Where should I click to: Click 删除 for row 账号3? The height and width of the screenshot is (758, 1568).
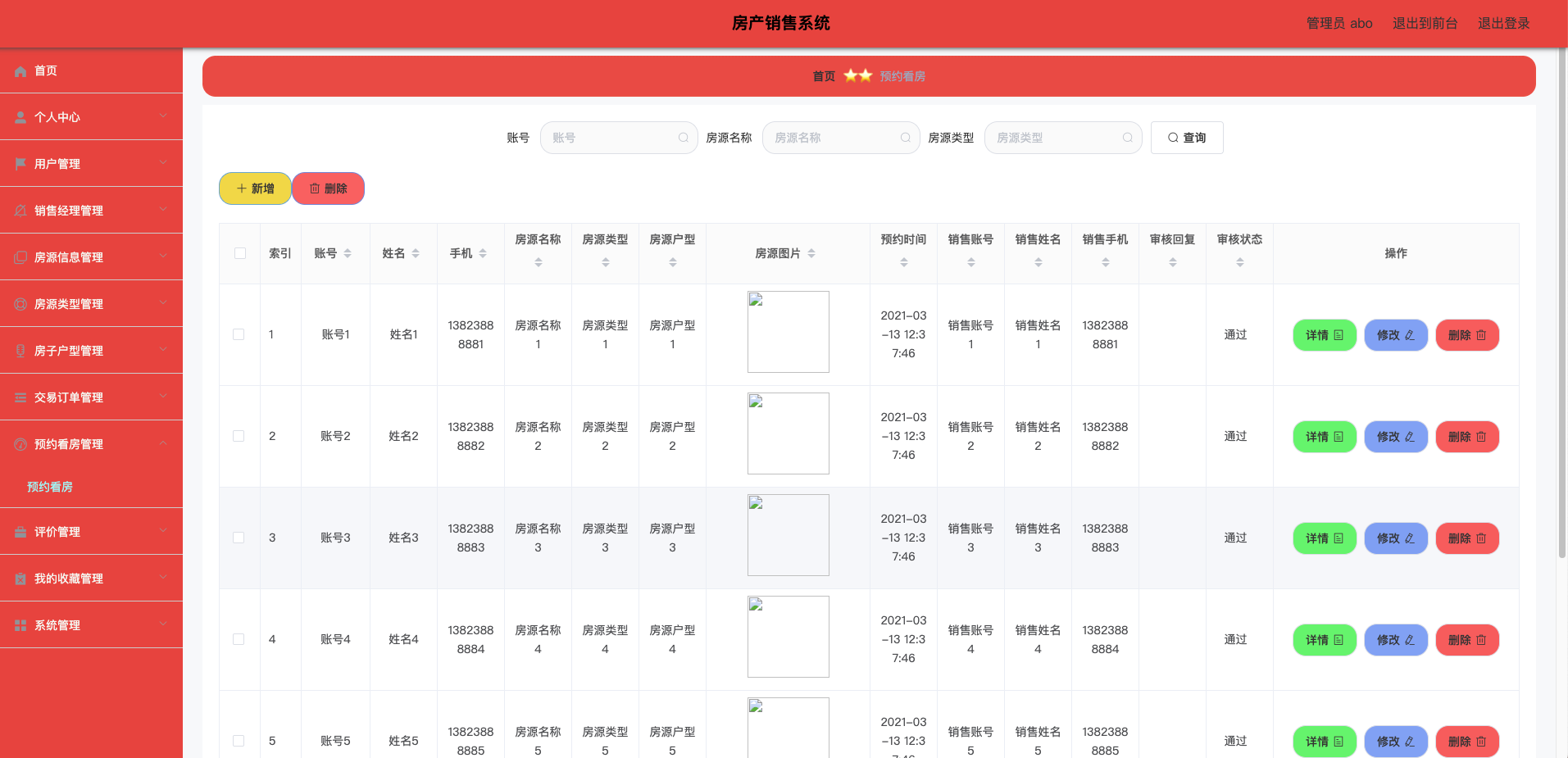[1467, 538]
